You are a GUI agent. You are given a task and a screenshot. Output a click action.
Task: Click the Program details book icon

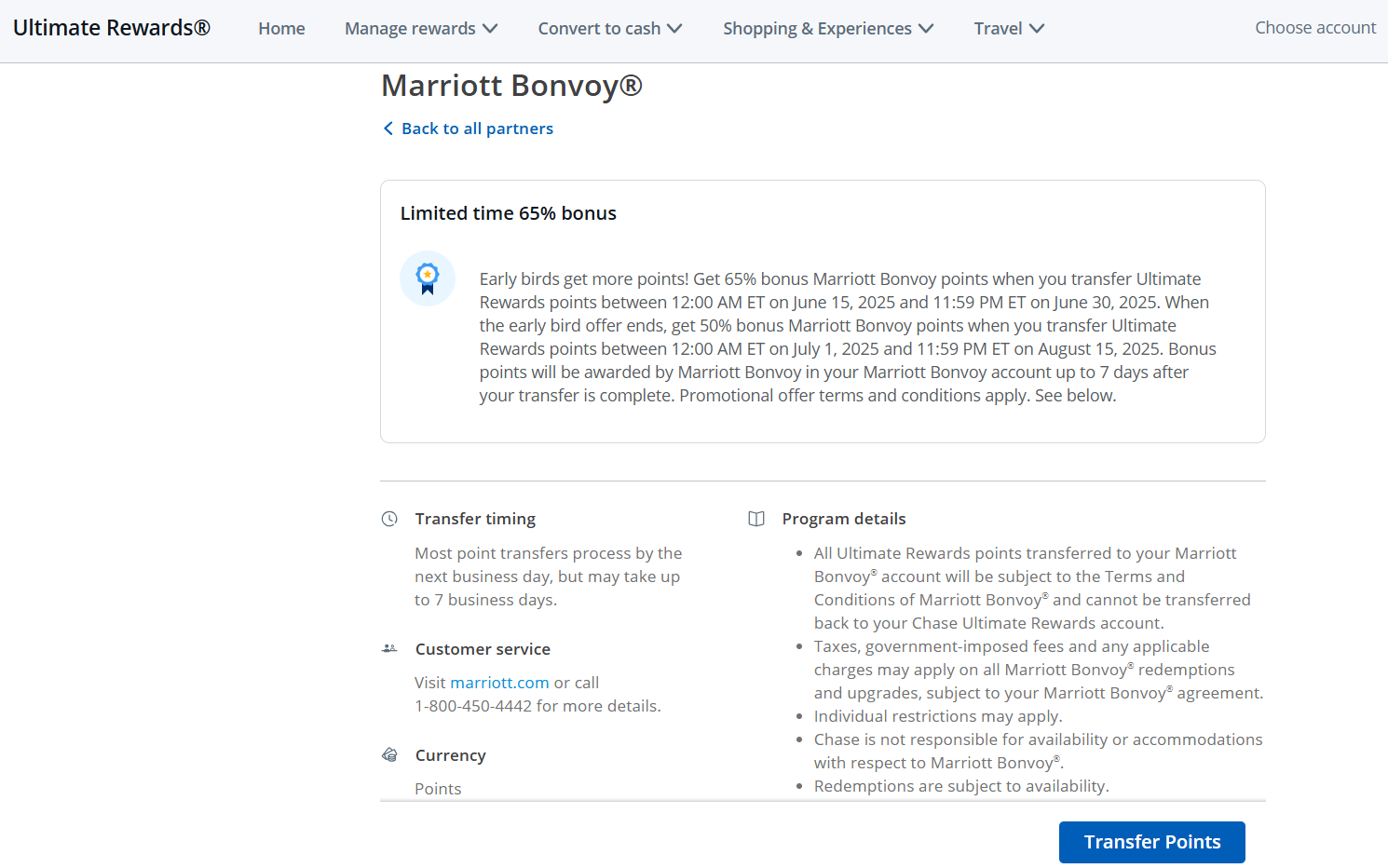pos(756,519)
